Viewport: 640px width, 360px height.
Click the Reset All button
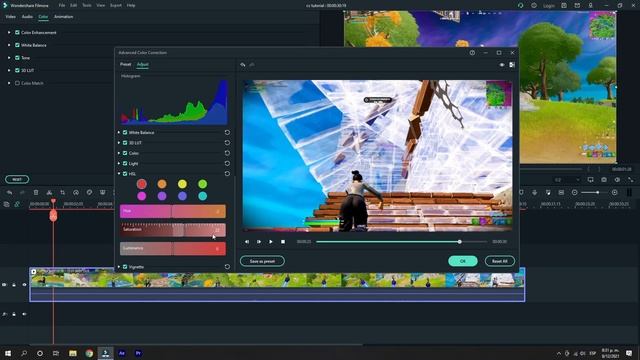500,261
